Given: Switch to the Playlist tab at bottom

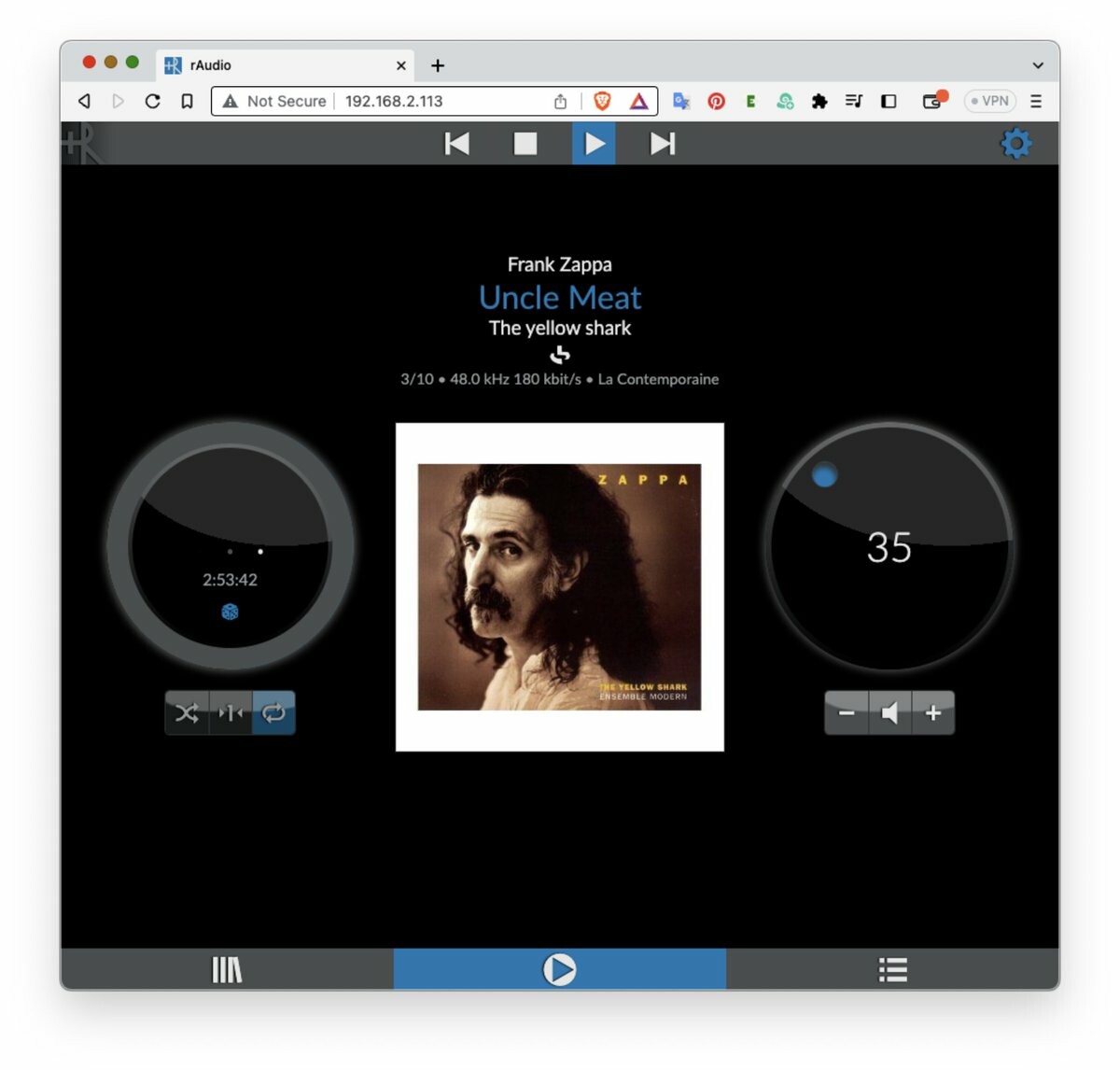Looking at the screenshot, I should [892, 970].
